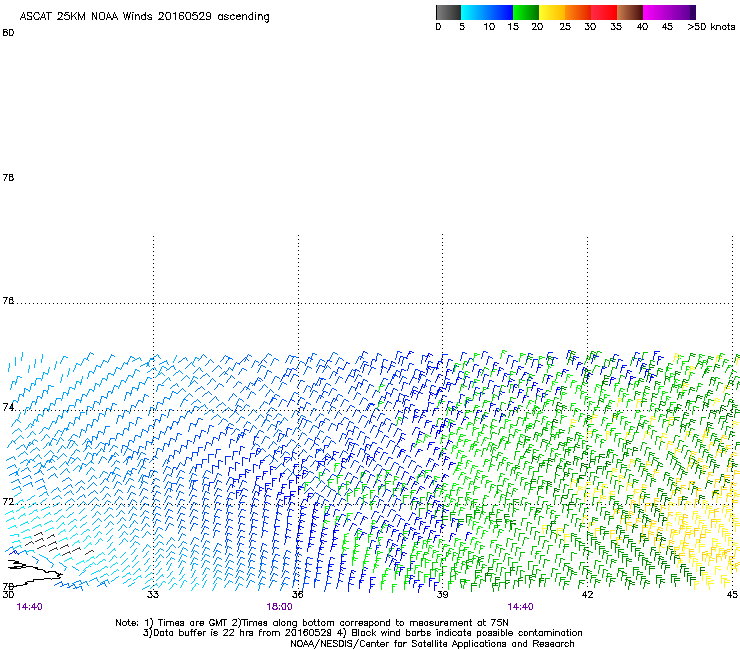
Task: Click the '42' longitude axis label
Action: pyautogui.click(x=587, y=594)
